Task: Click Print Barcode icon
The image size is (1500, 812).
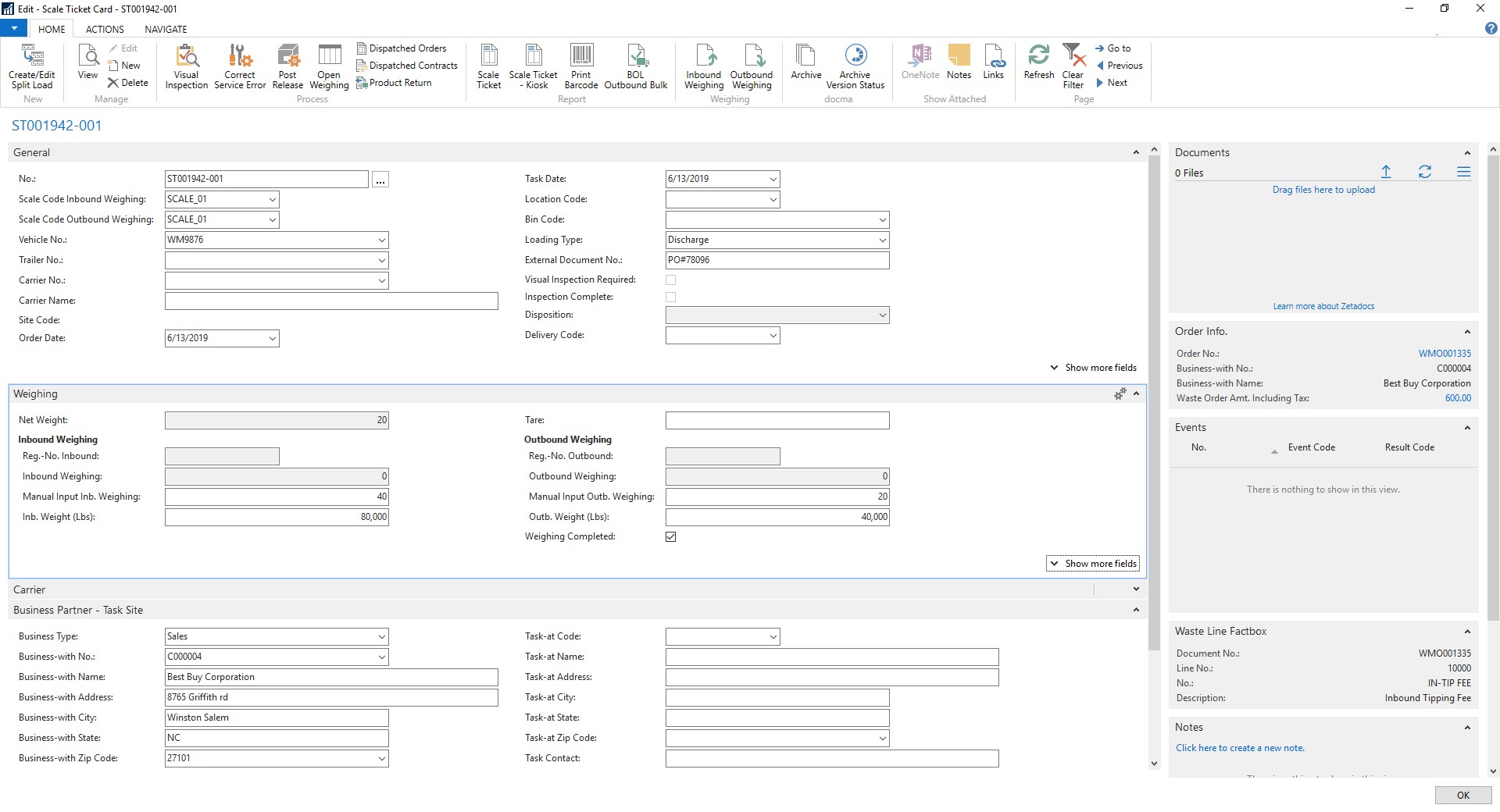Action: tap(581, 67)
